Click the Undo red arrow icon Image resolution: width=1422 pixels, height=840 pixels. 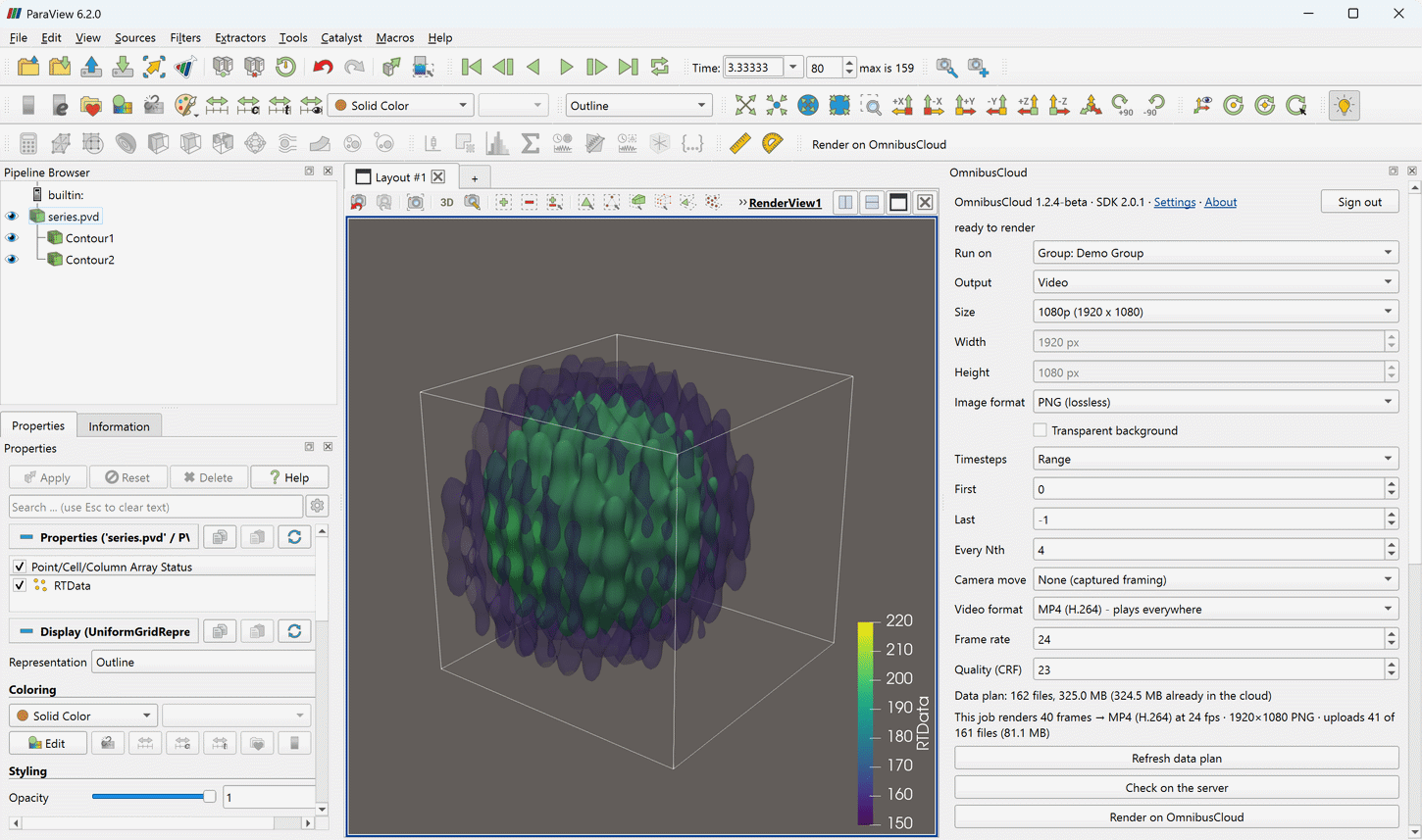[323, 68]
